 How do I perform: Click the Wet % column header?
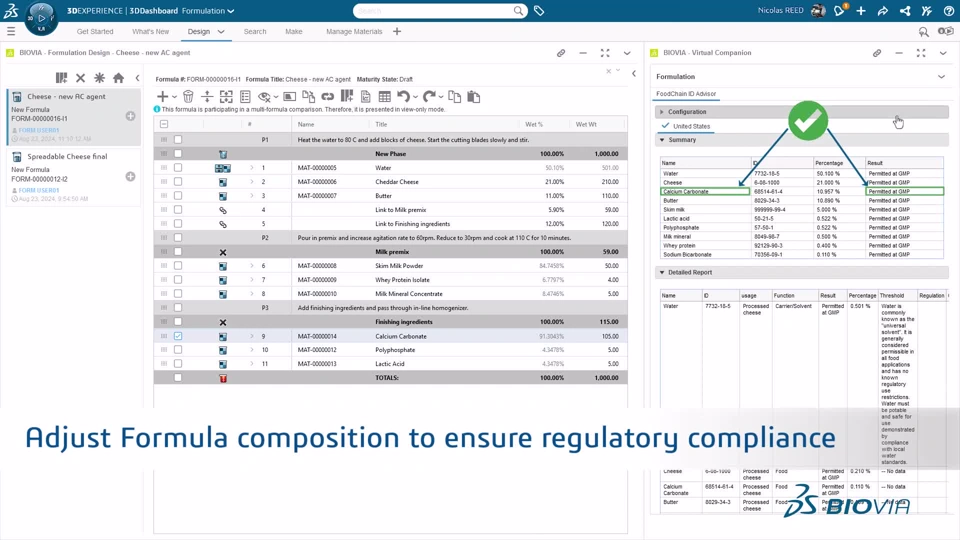[533, 124]
